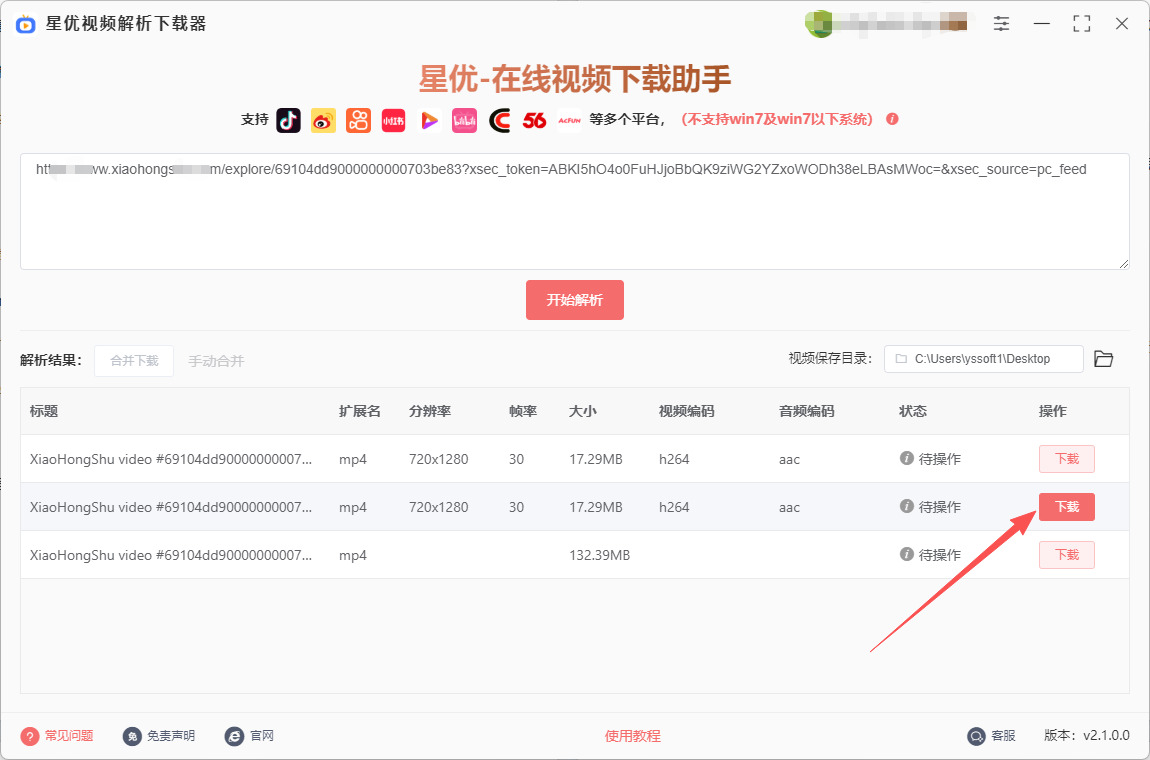Click the red info icon beside the win7 warning
This screenshot has height=760, width=1150.
893,119
